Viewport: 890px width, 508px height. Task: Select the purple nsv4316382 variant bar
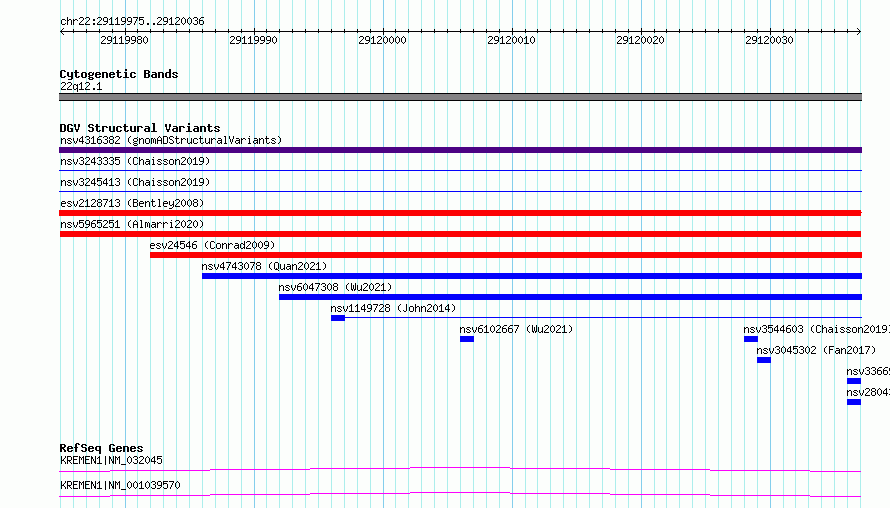click(460, 150)
